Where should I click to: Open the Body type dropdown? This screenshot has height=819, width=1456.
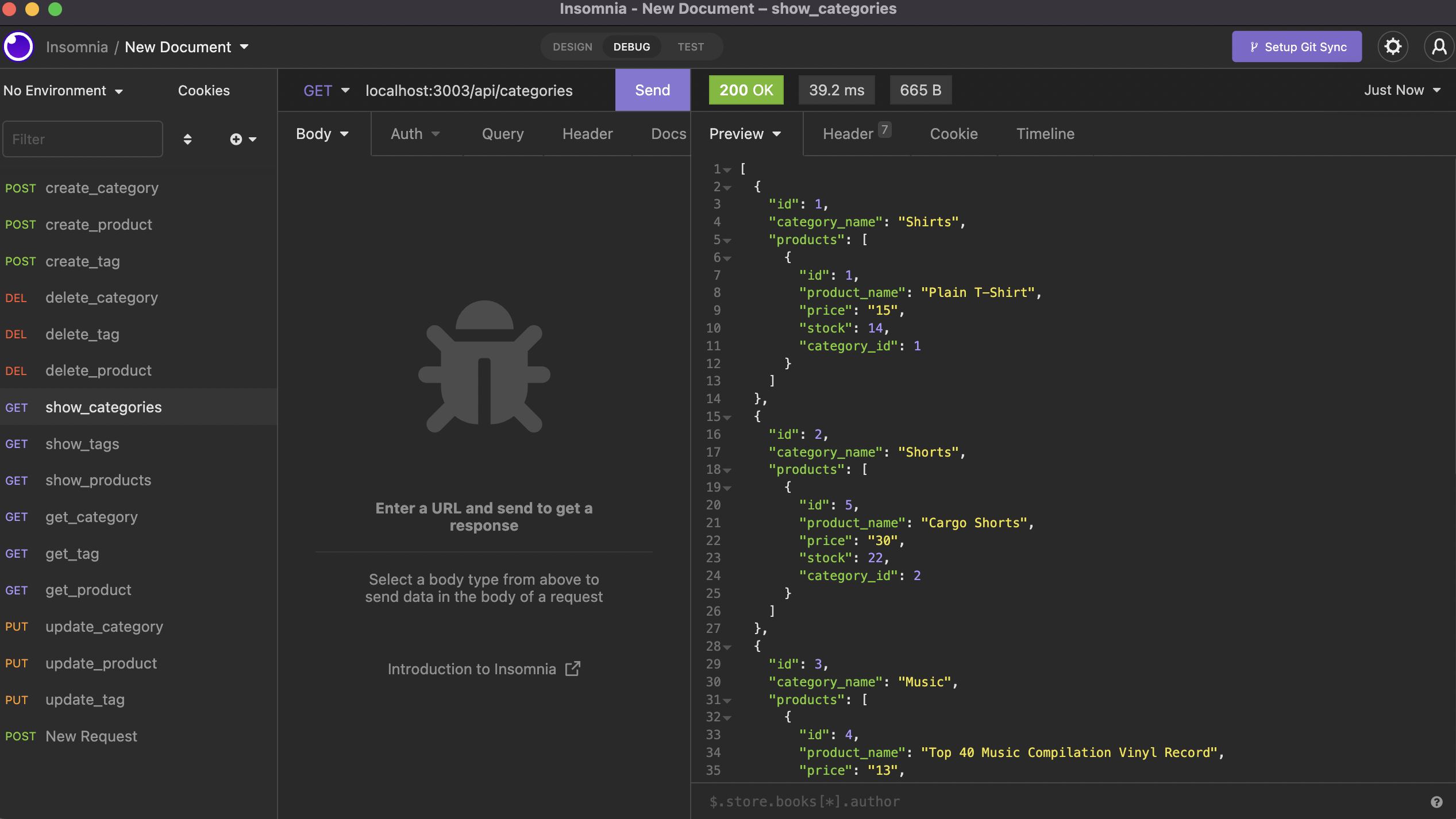point(322,134)
